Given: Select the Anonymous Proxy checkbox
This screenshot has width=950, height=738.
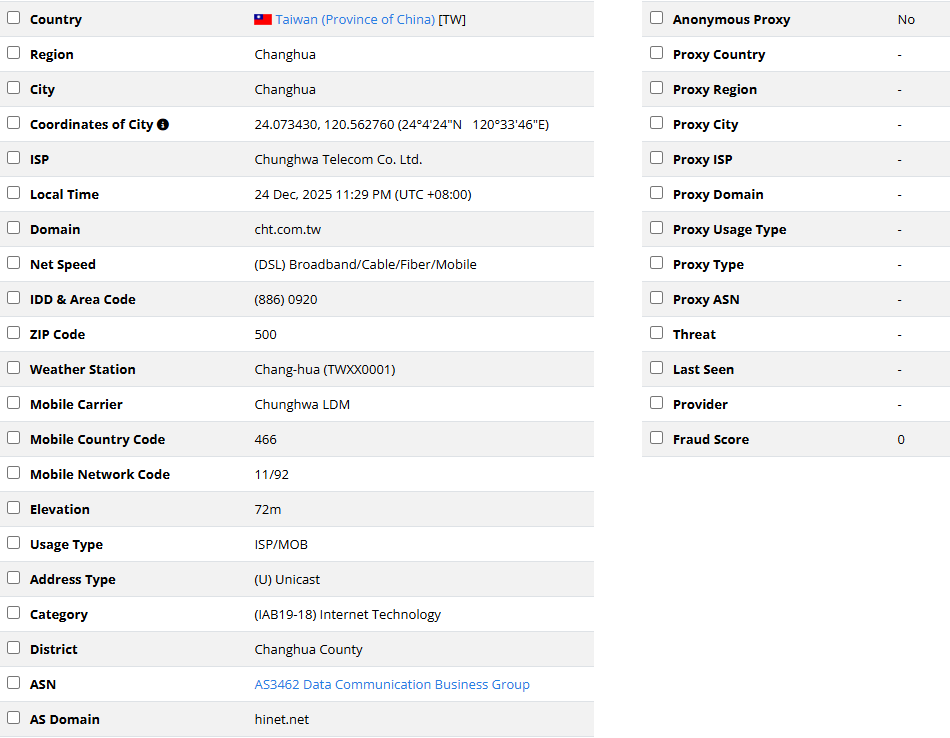Looking at the screenshot, I should (x=656, y=18).
